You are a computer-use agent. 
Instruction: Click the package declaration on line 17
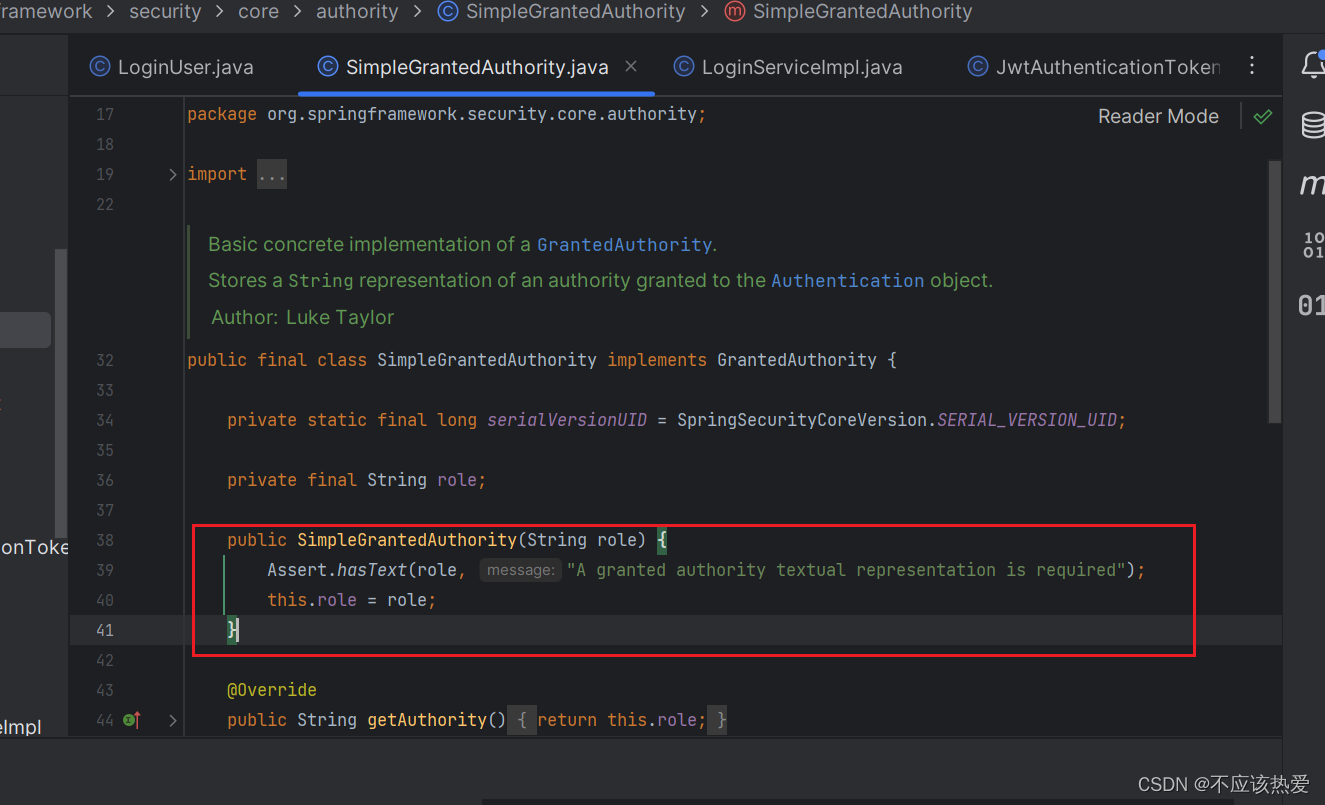coord(447,114)
